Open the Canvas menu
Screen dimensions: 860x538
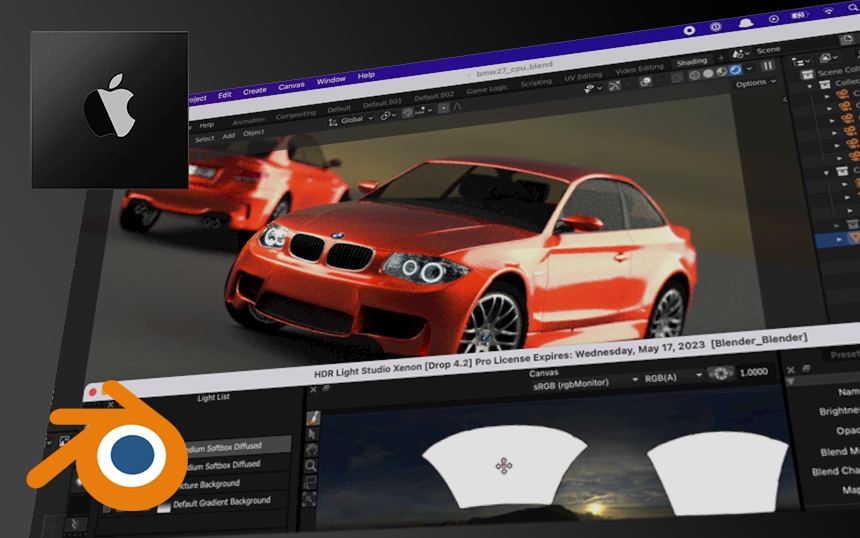[291, 86]
